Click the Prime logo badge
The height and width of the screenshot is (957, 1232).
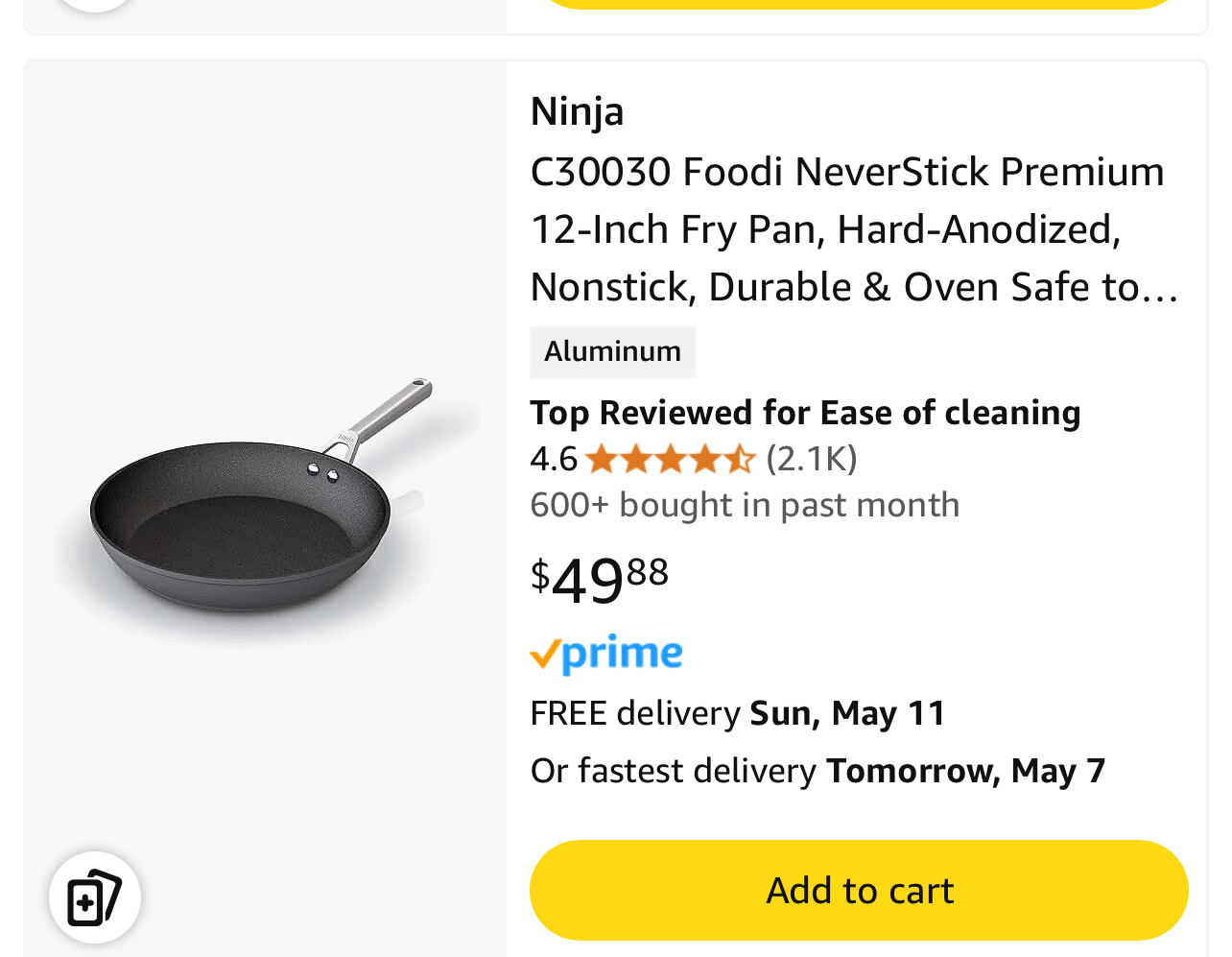[x=606, y=655]
